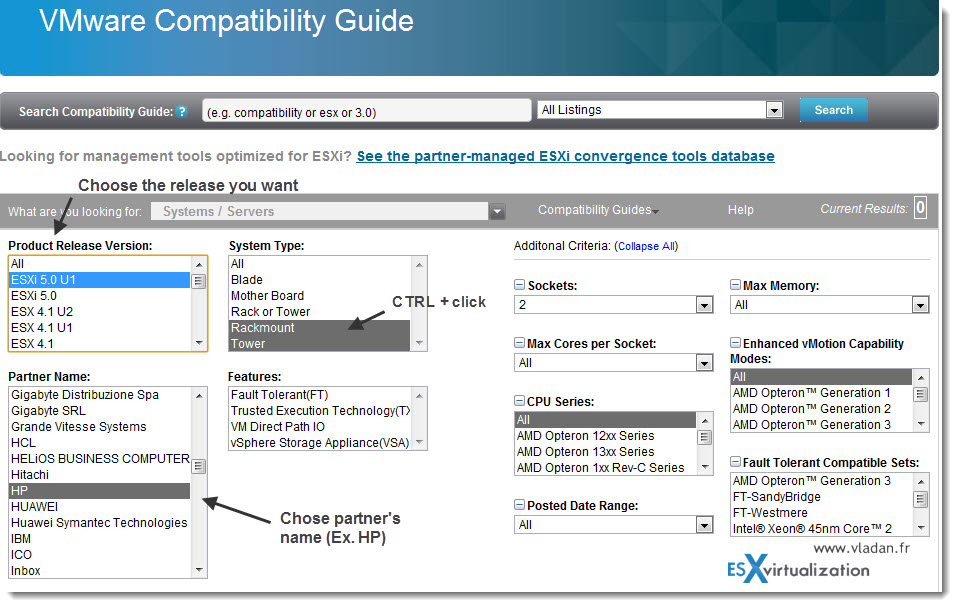
Task: Select Mother Board system type
Action: (x=320, y=295)
